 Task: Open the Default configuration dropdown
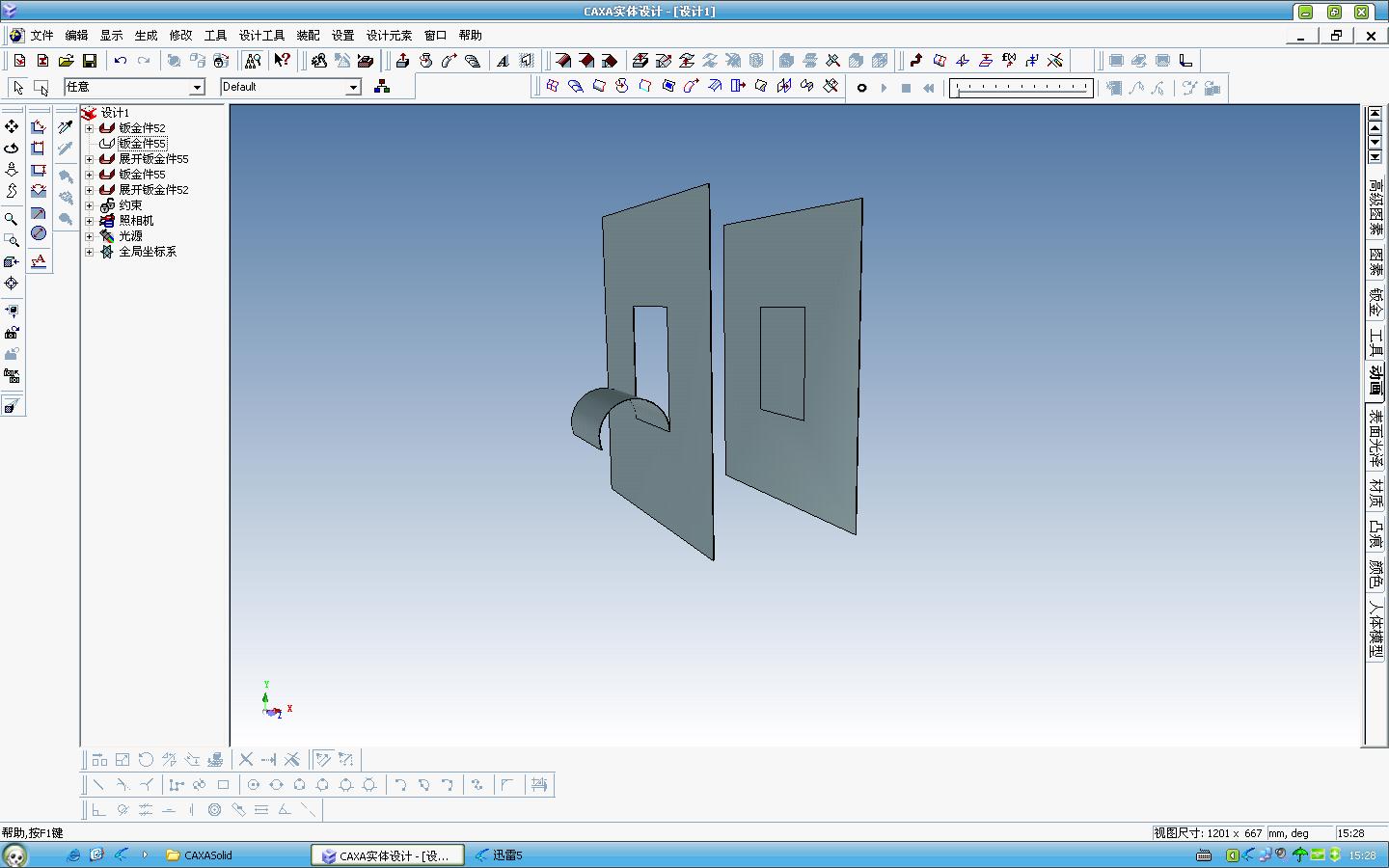(353, 87)
